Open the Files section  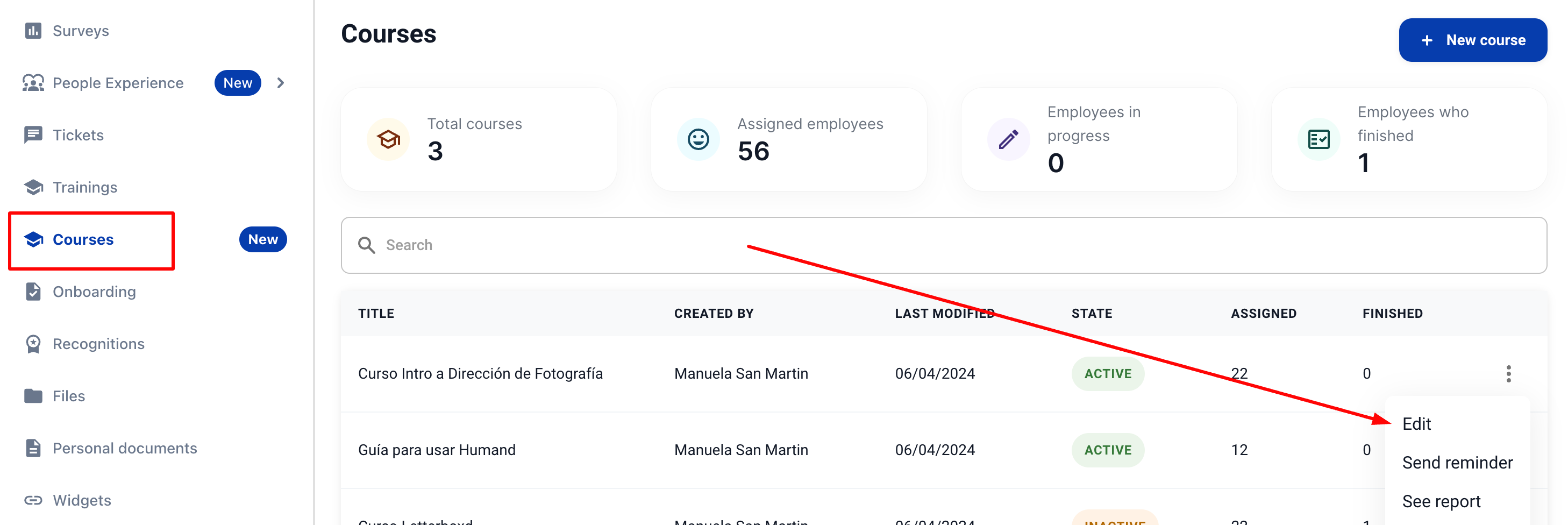[x=69, y=396]
